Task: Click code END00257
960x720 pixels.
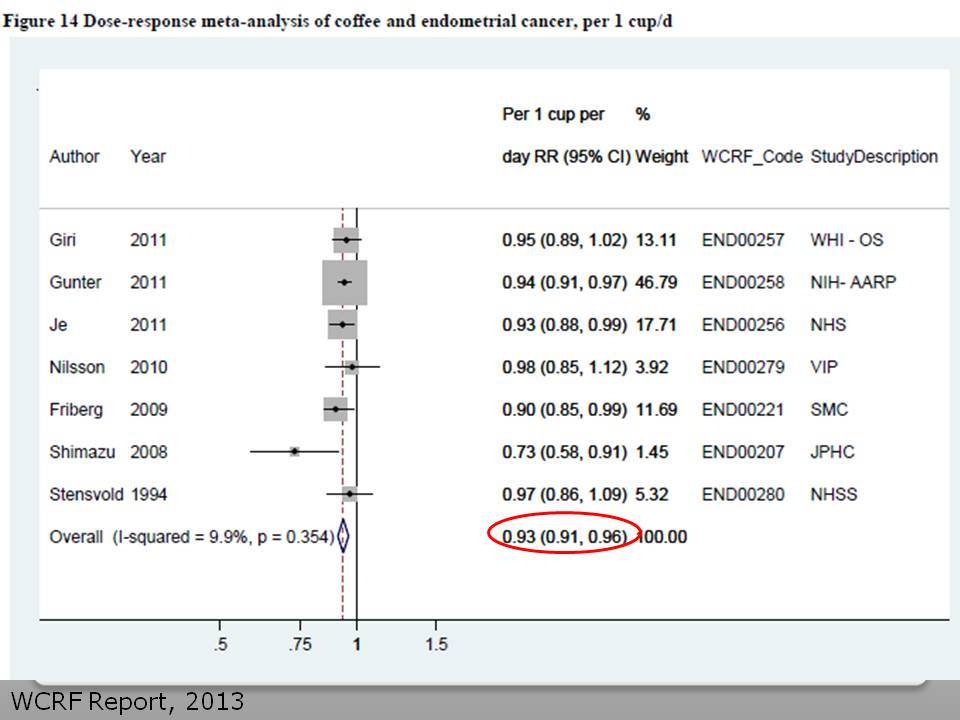Action: coord(743,239)
